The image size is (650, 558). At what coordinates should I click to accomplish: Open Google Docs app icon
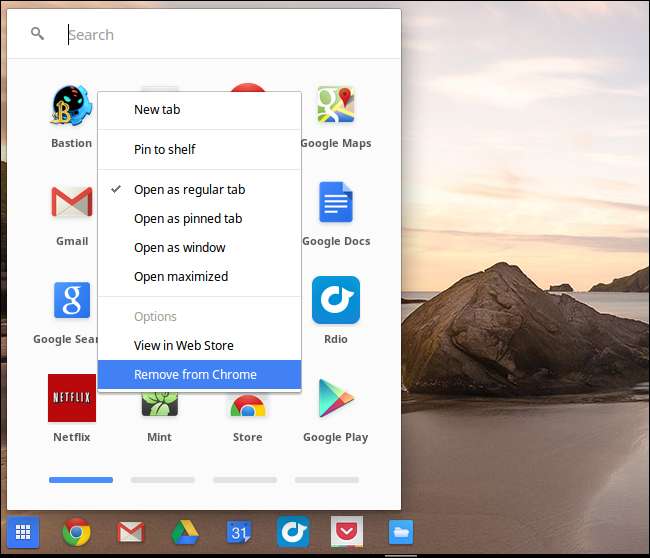tap(335, 203)
